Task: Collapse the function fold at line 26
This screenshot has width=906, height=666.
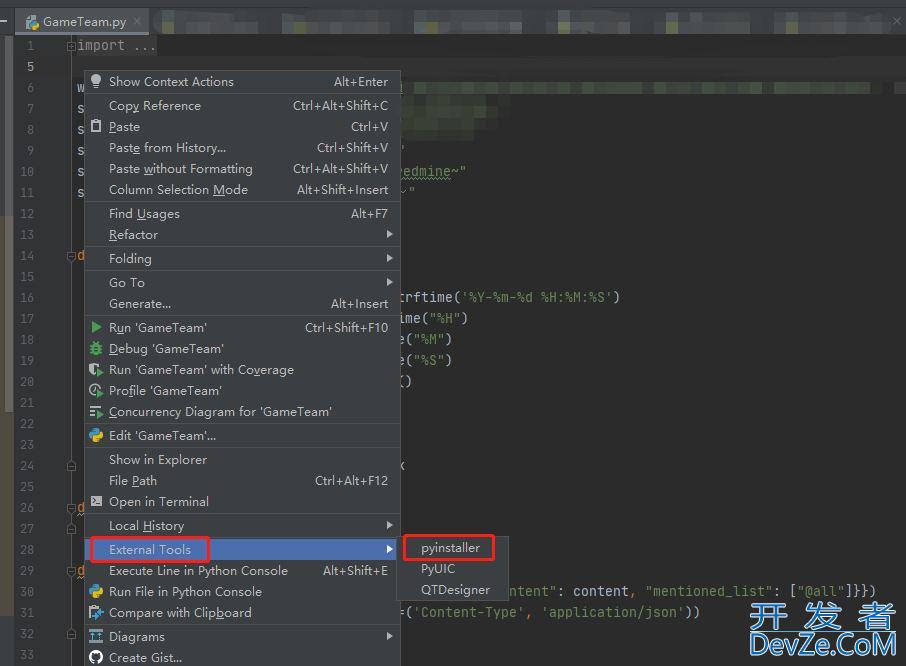Action: point(71,508)
